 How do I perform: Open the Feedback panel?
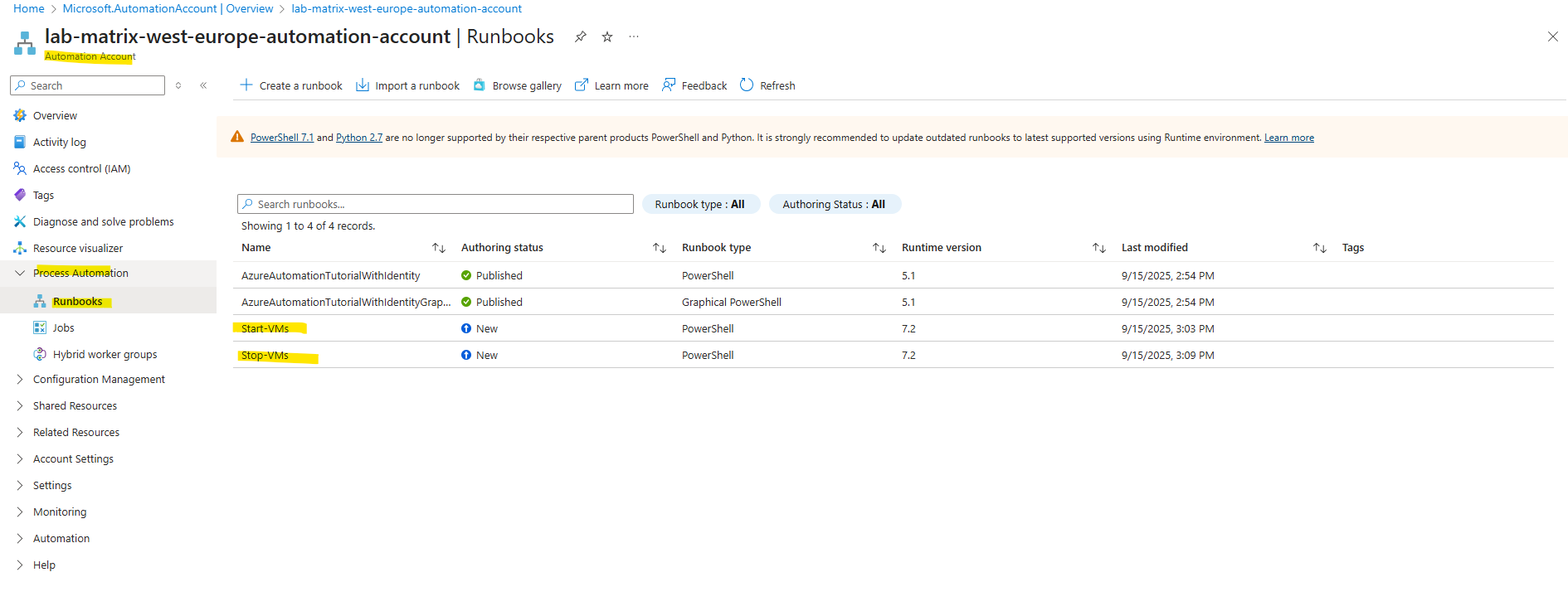click(694, 85)
